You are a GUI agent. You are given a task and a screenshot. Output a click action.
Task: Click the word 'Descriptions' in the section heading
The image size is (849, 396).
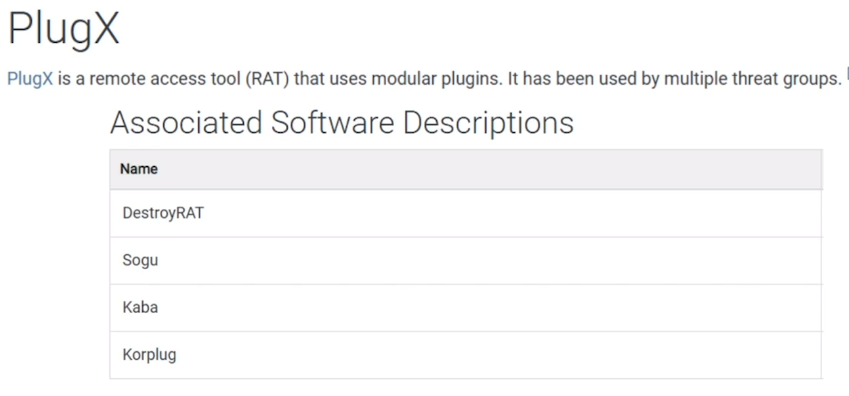coord(488,124)
